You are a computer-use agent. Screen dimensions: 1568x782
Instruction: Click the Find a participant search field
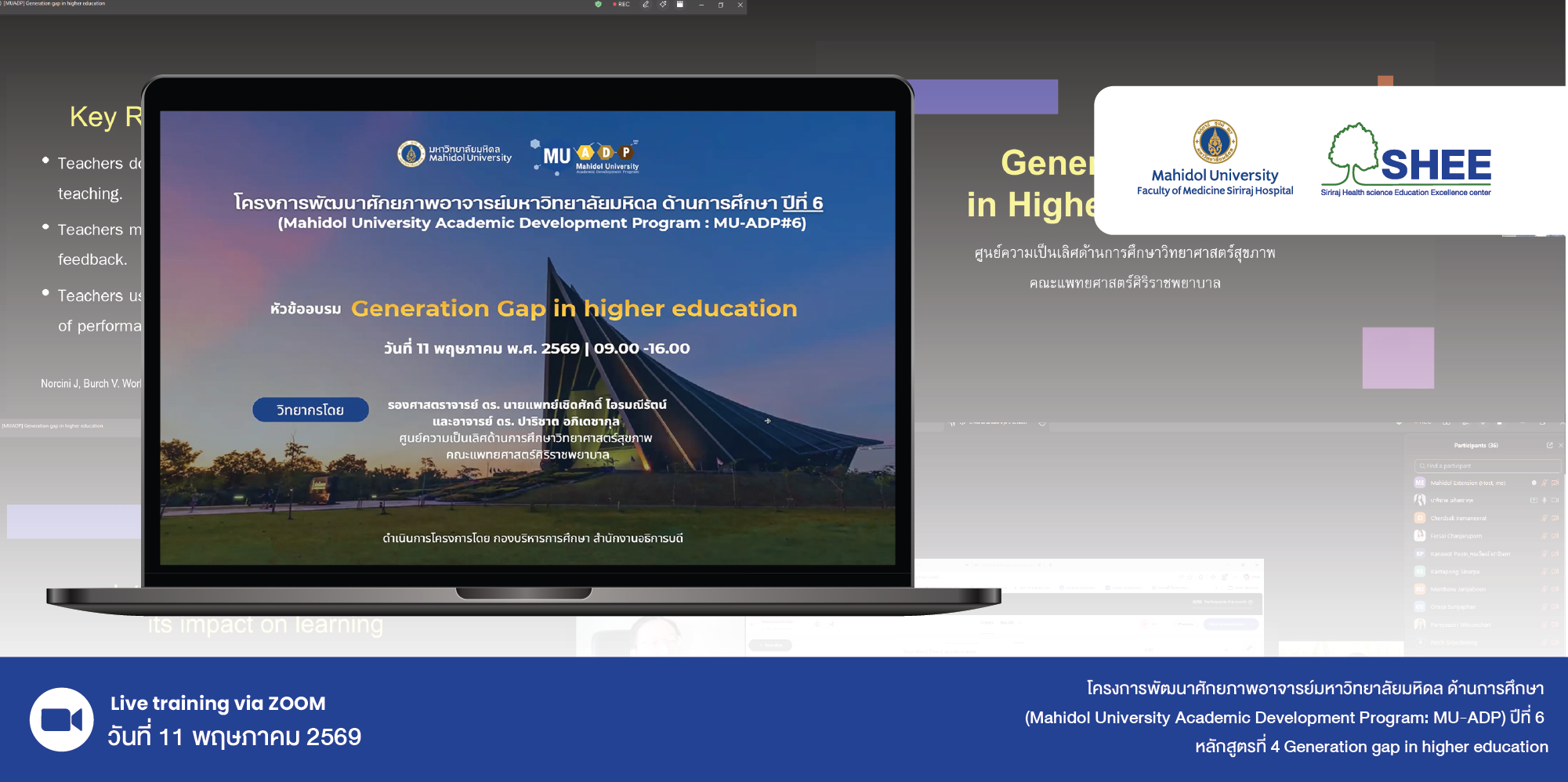pos(1487,465)
